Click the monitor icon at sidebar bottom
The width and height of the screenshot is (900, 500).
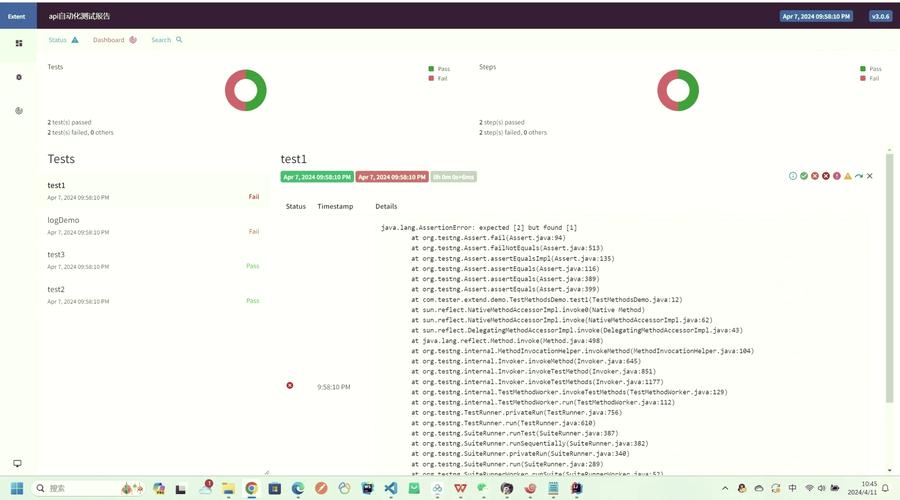17,463
